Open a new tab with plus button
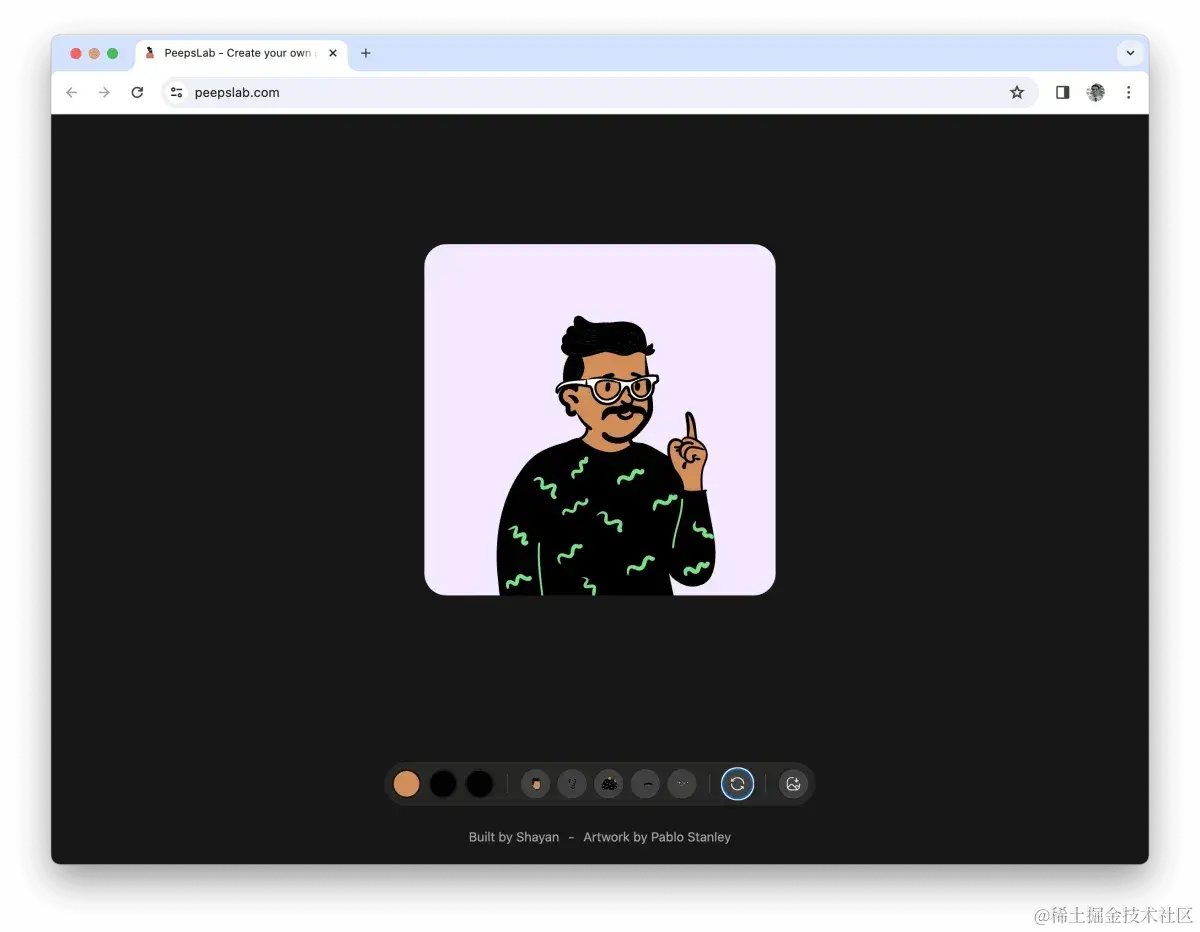This screenshot has width=1200, height=932. click(366, 53)
